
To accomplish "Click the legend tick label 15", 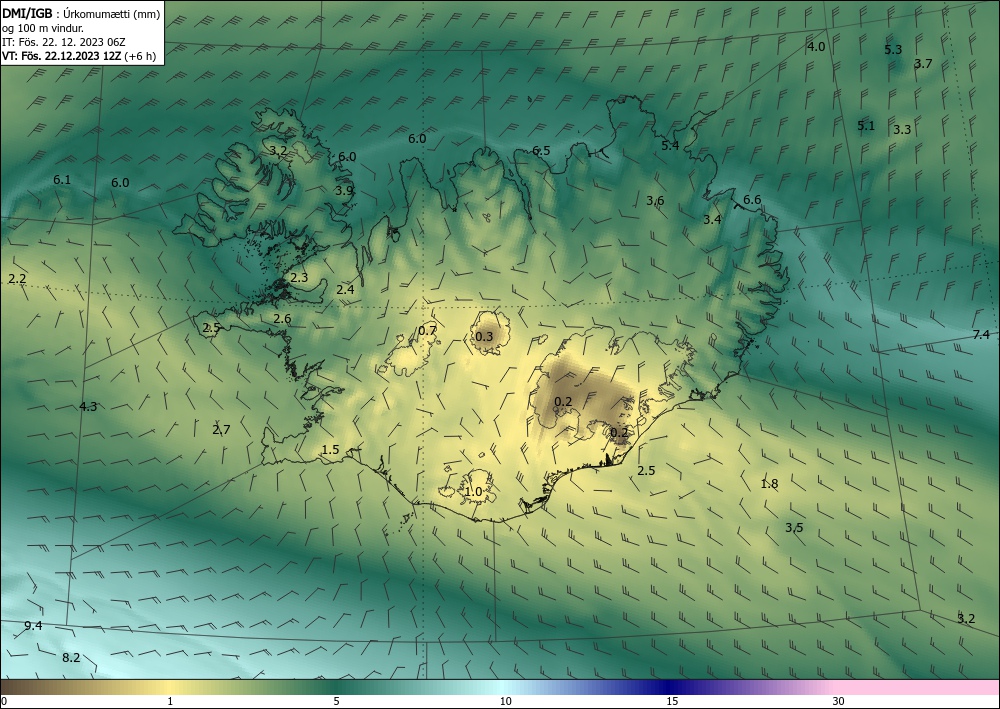I will 672,701.
